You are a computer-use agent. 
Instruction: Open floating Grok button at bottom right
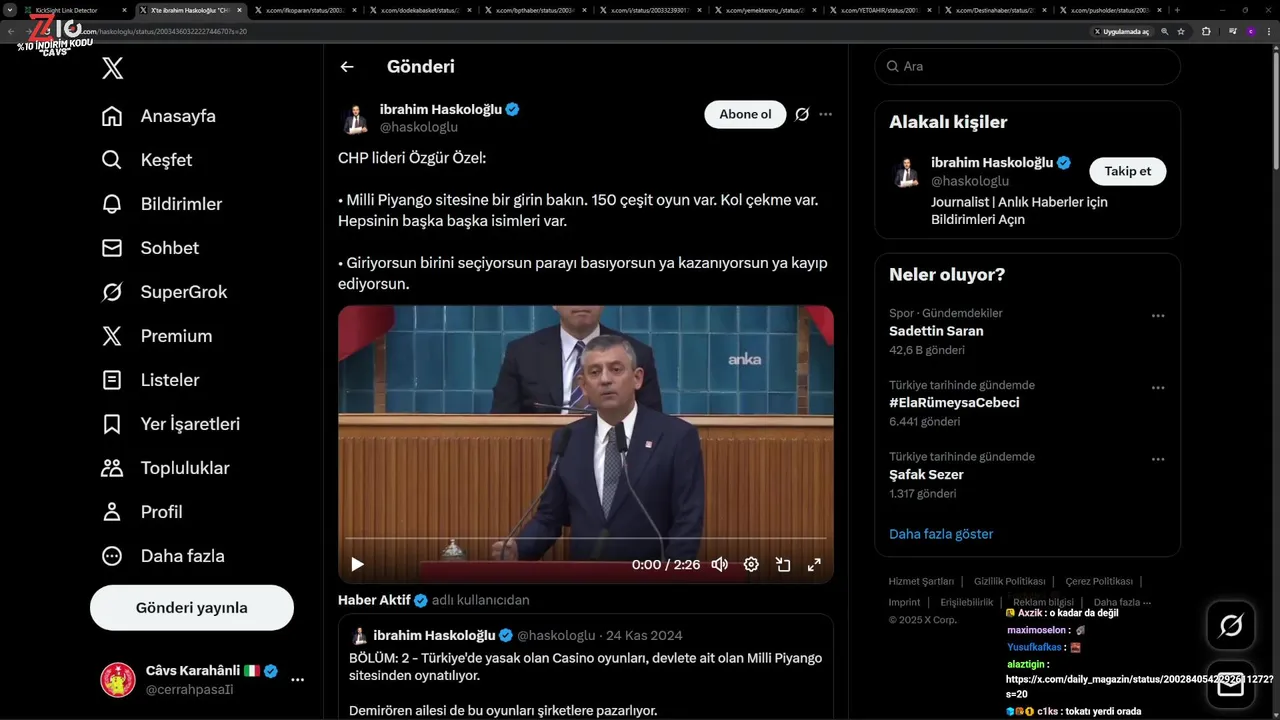(1231, 626)
